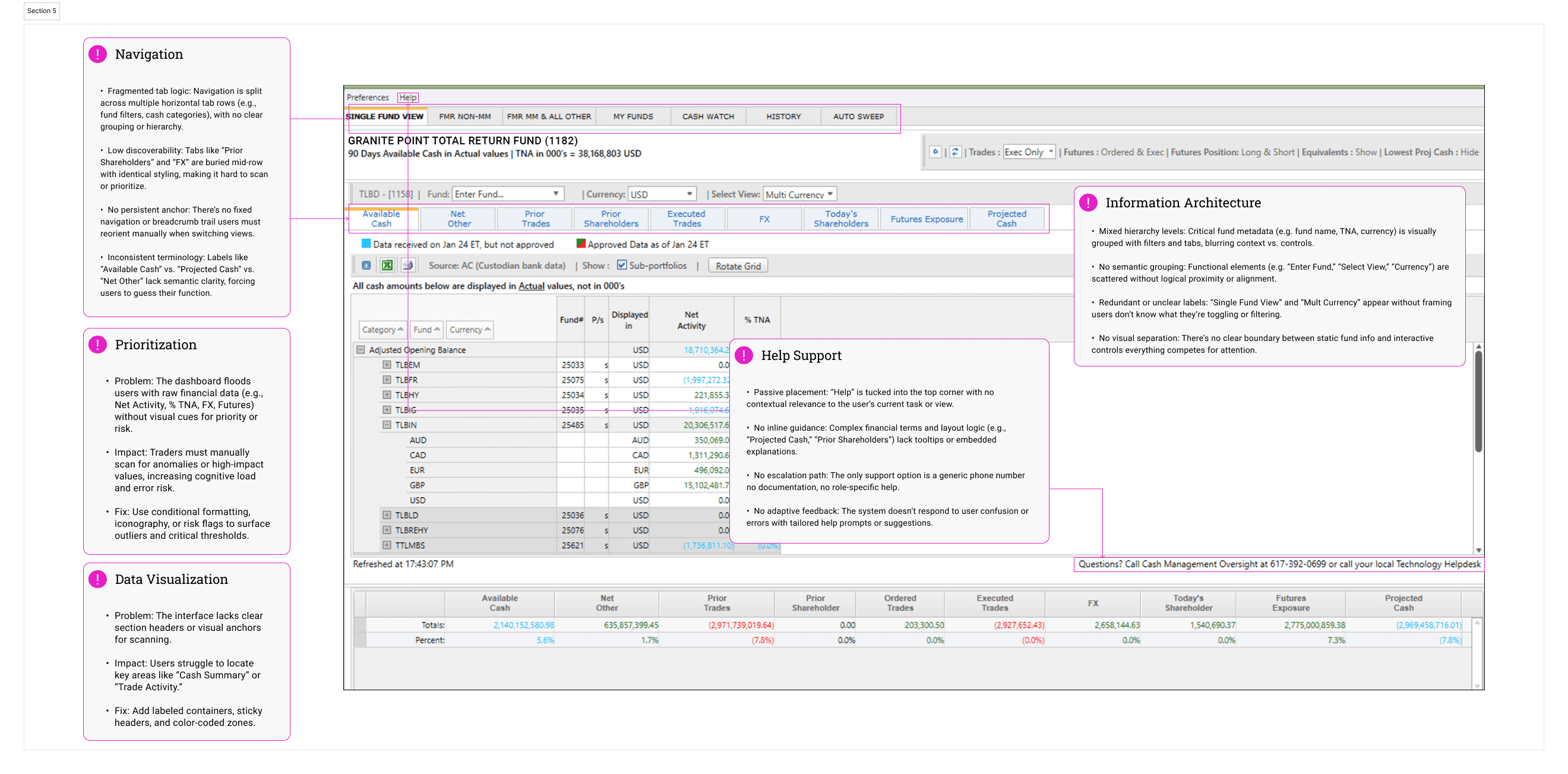Switch to the CASH WATCH tab

pyautogui.click(x=708, y=116)
